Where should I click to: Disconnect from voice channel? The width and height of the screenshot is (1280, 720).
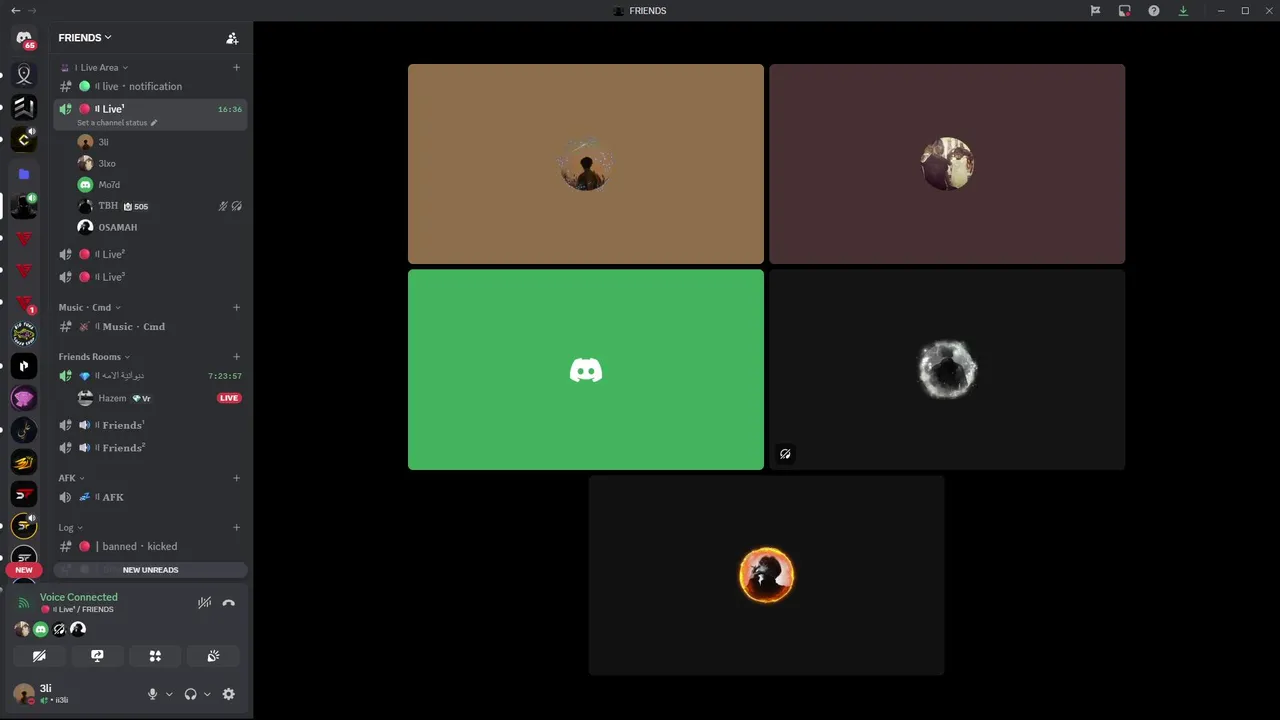229,603
